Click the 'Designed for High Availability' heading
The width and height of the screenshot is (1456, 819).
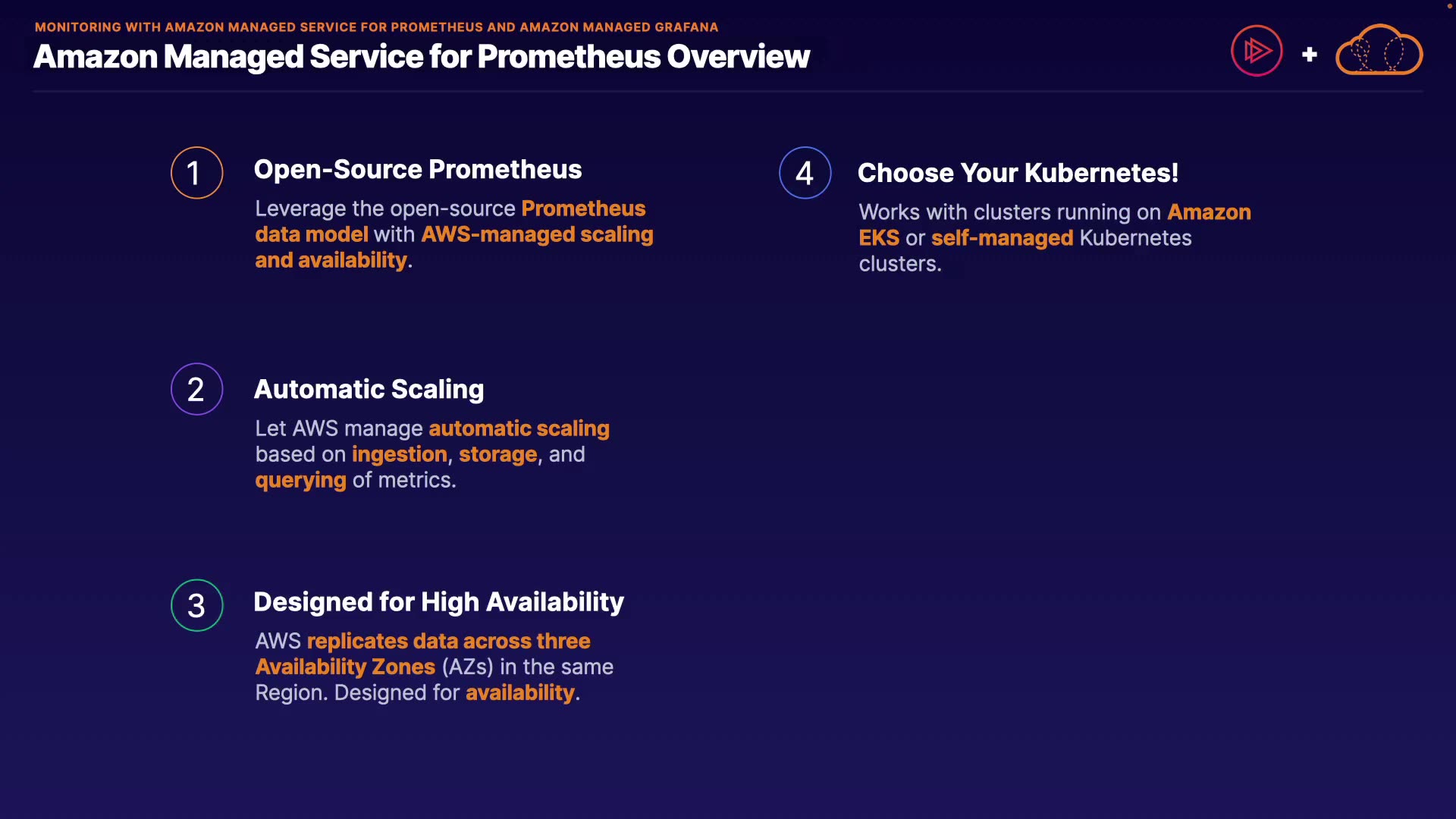coord(438,602)
